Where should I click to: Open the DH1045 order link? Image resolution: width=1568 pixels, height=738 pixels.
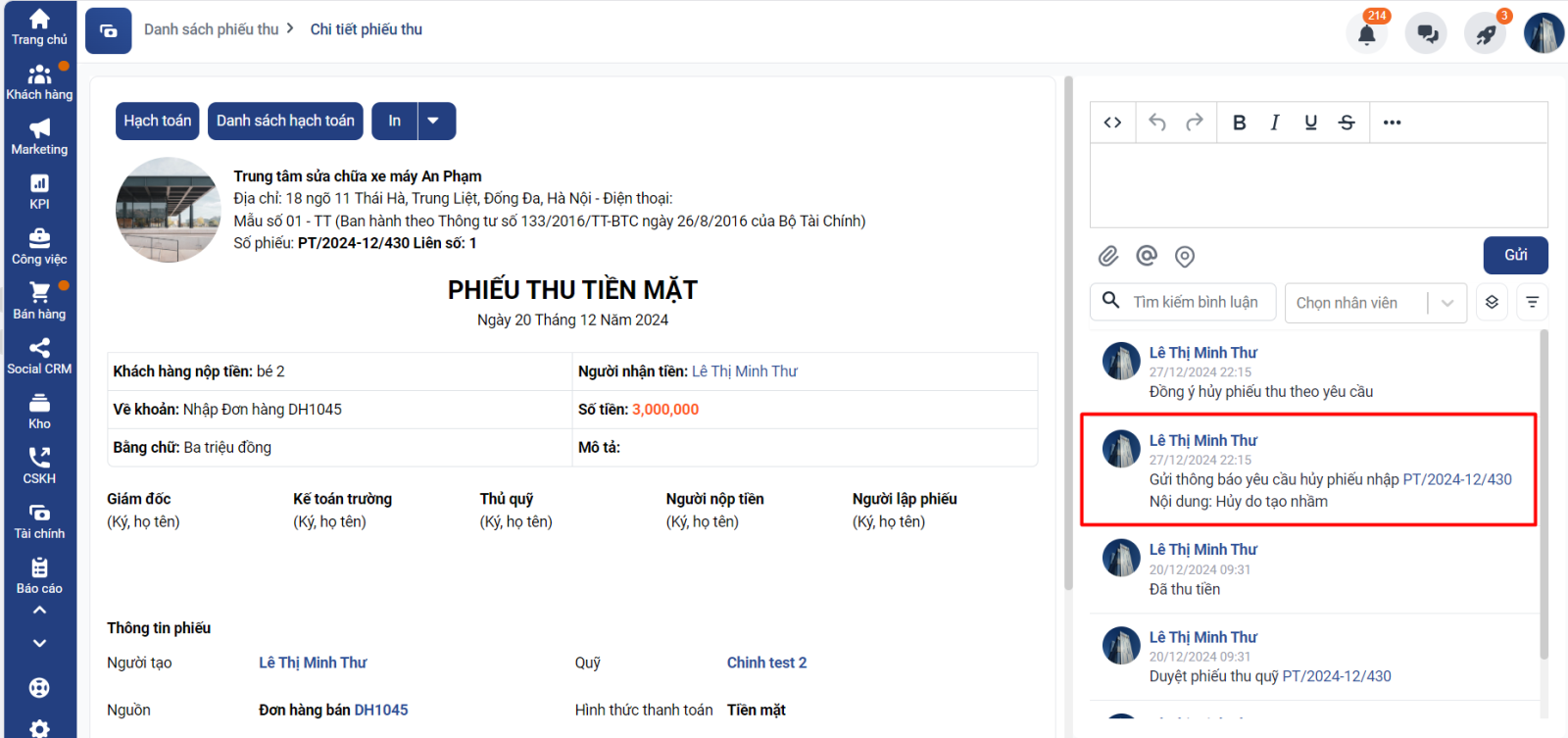pyautogui.click(x=381, y=710)
